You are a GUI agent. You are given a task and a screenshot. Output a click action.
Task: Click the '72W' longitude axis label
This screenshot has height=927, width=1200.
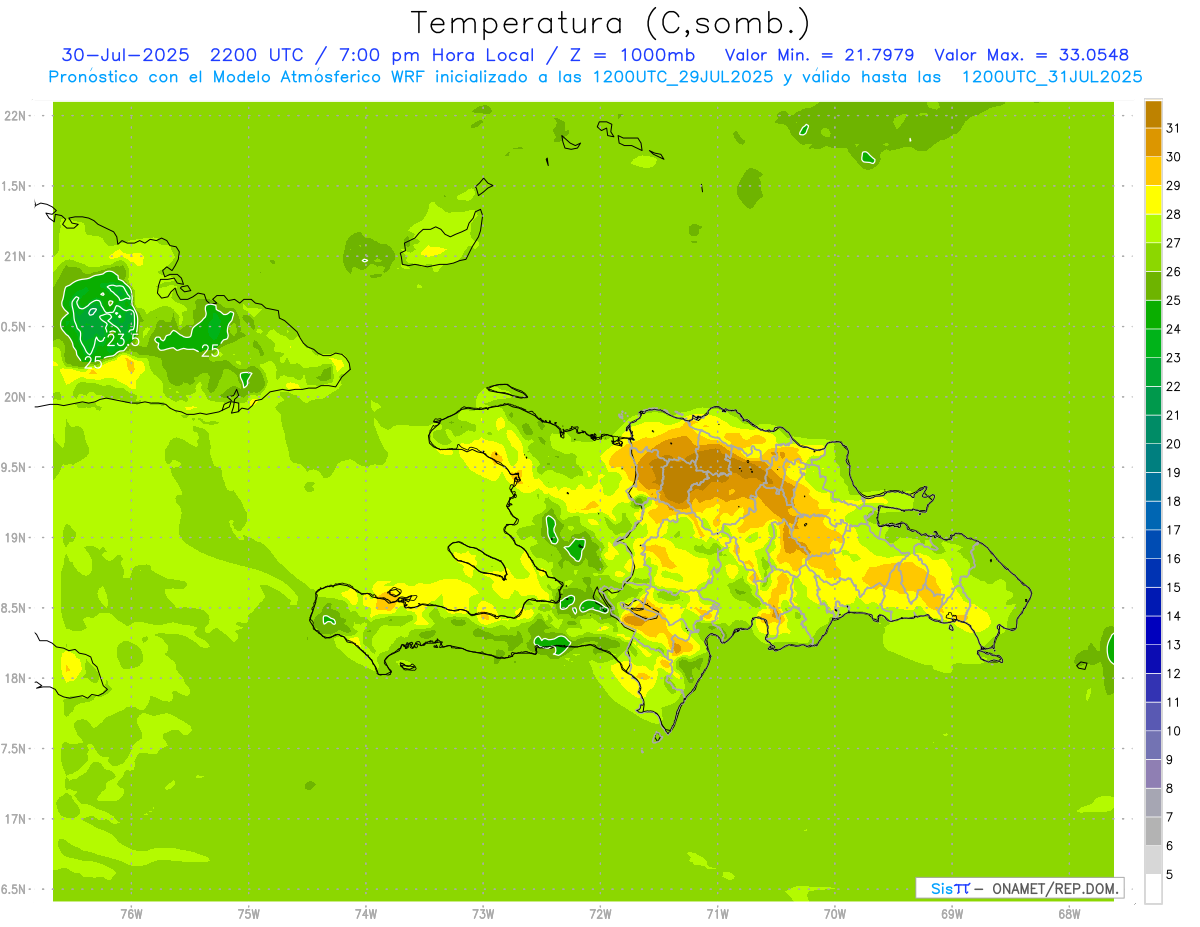601,914
